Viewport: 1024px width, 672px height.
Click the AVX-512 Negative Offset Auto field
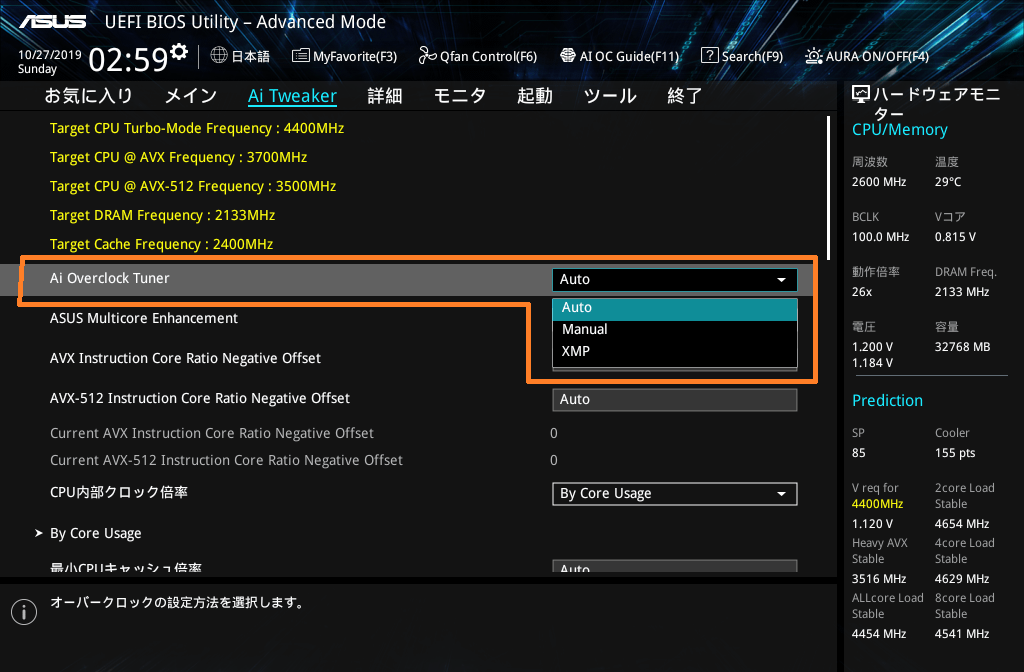(674, 399)
